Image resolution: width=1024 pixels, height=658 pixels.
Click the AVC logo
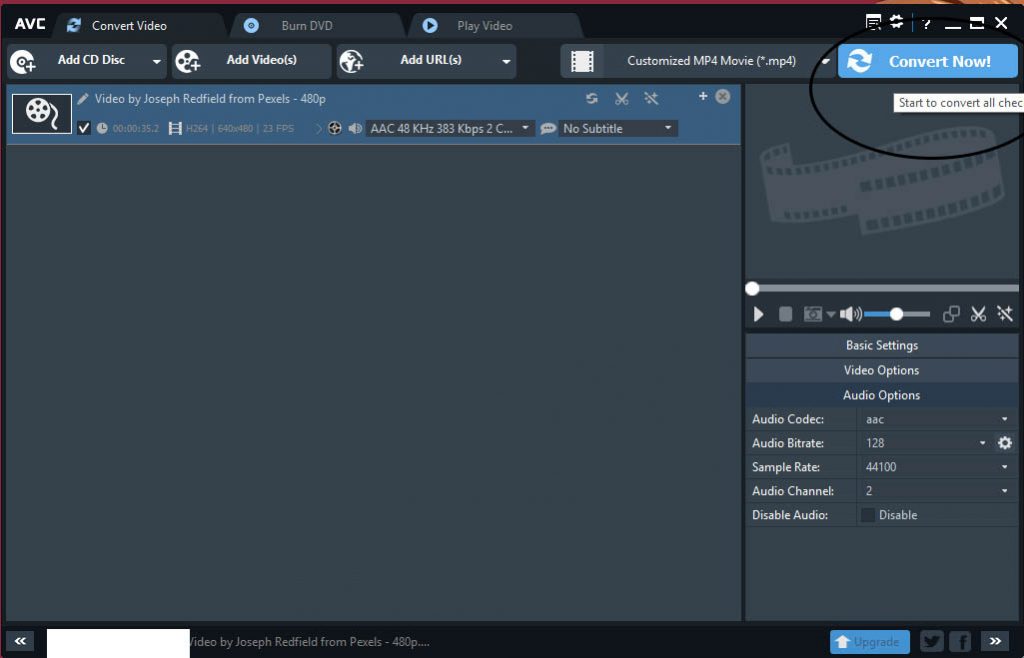tap(30, 24)
